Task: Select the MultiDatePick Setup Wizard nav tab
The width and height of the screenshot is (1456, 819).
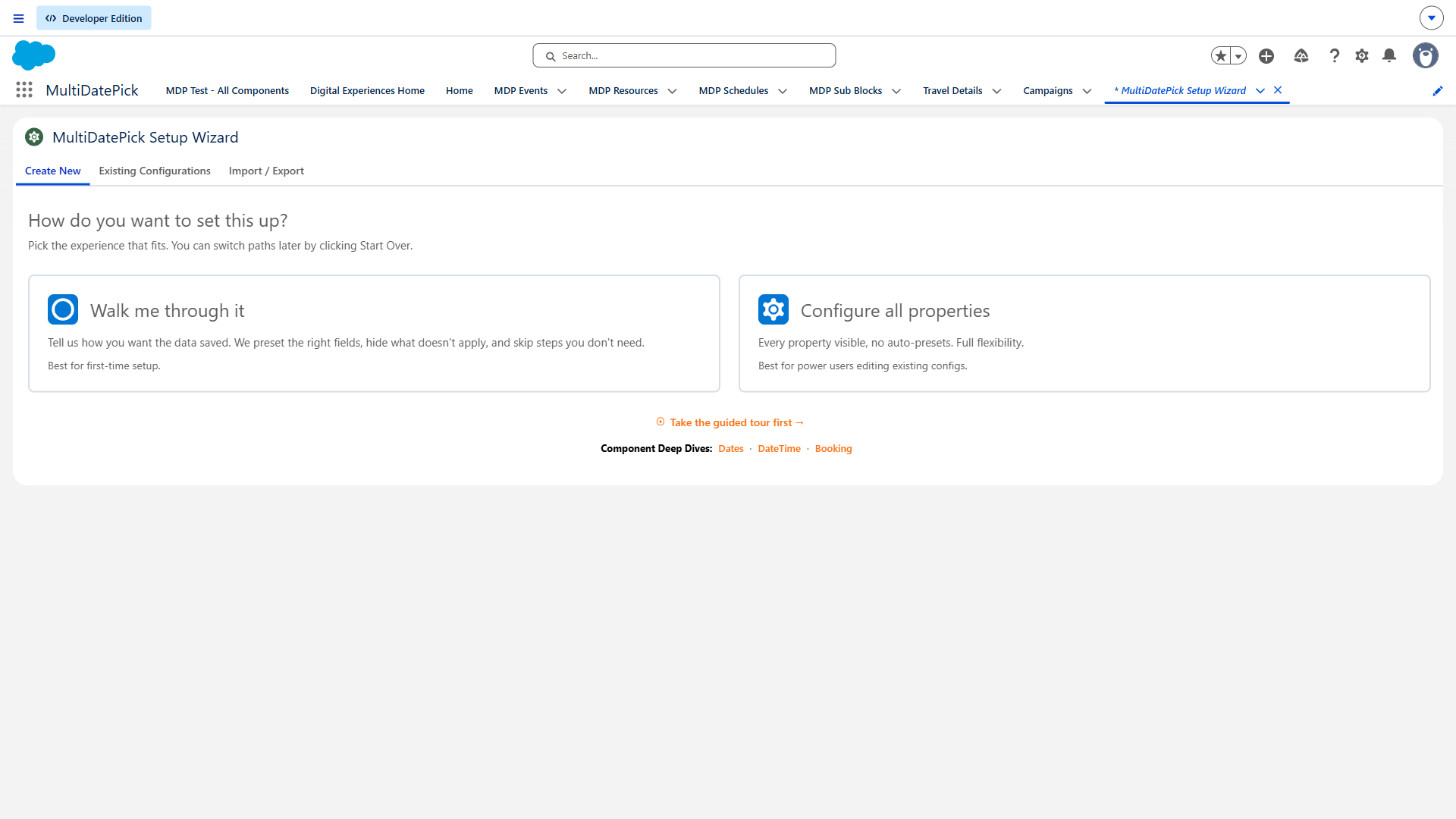Action: (1180, 90)
